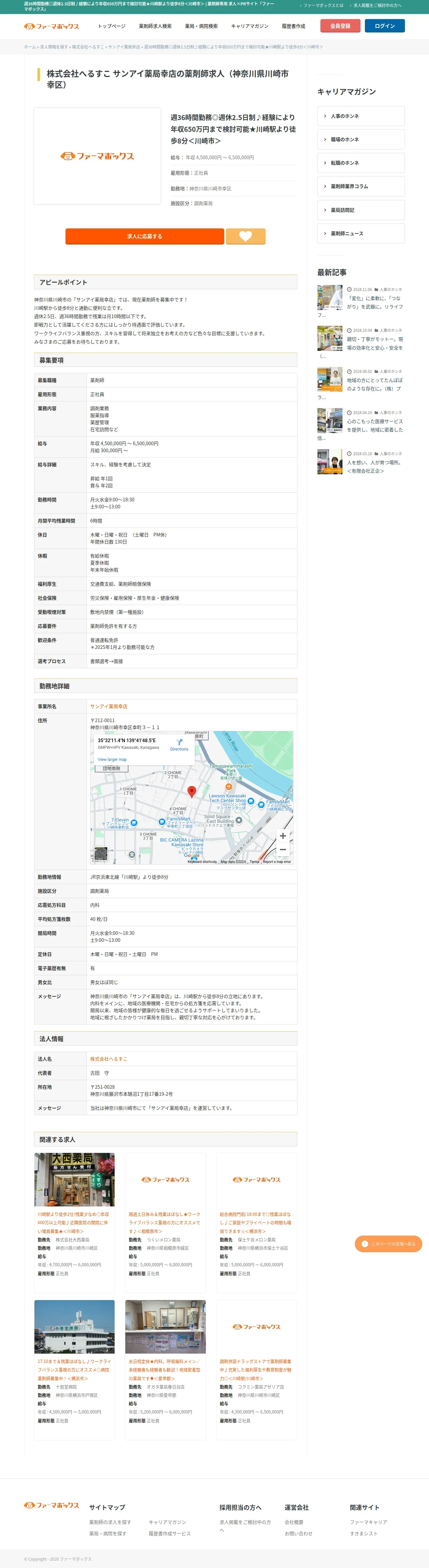Open the 2024.03.18 article thumbnail
The image size is (429, 1568).
330,462
